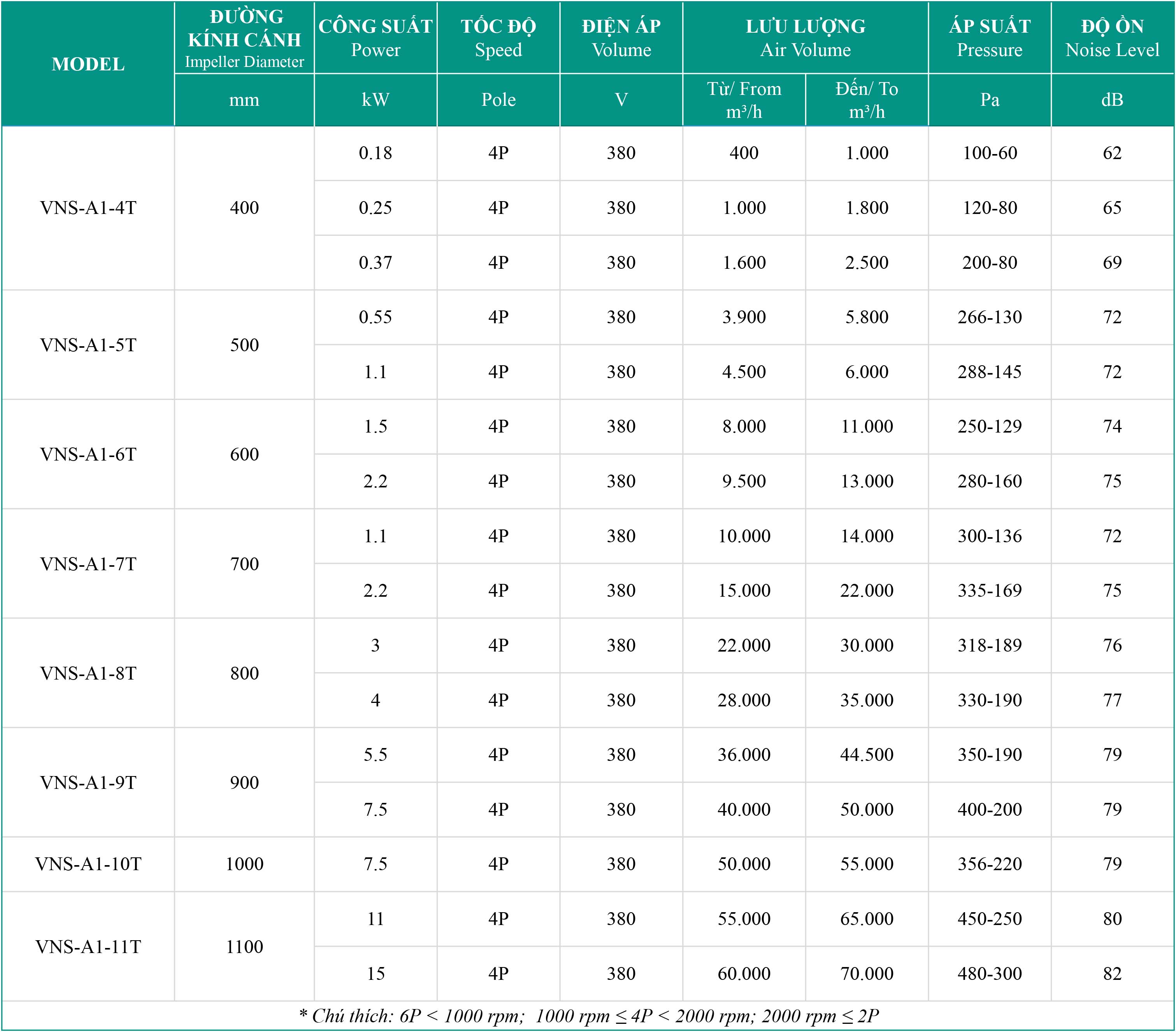1176x1032 pixels.
Task: Click the 356-220 pressure cell
Action: pos(990,864)
